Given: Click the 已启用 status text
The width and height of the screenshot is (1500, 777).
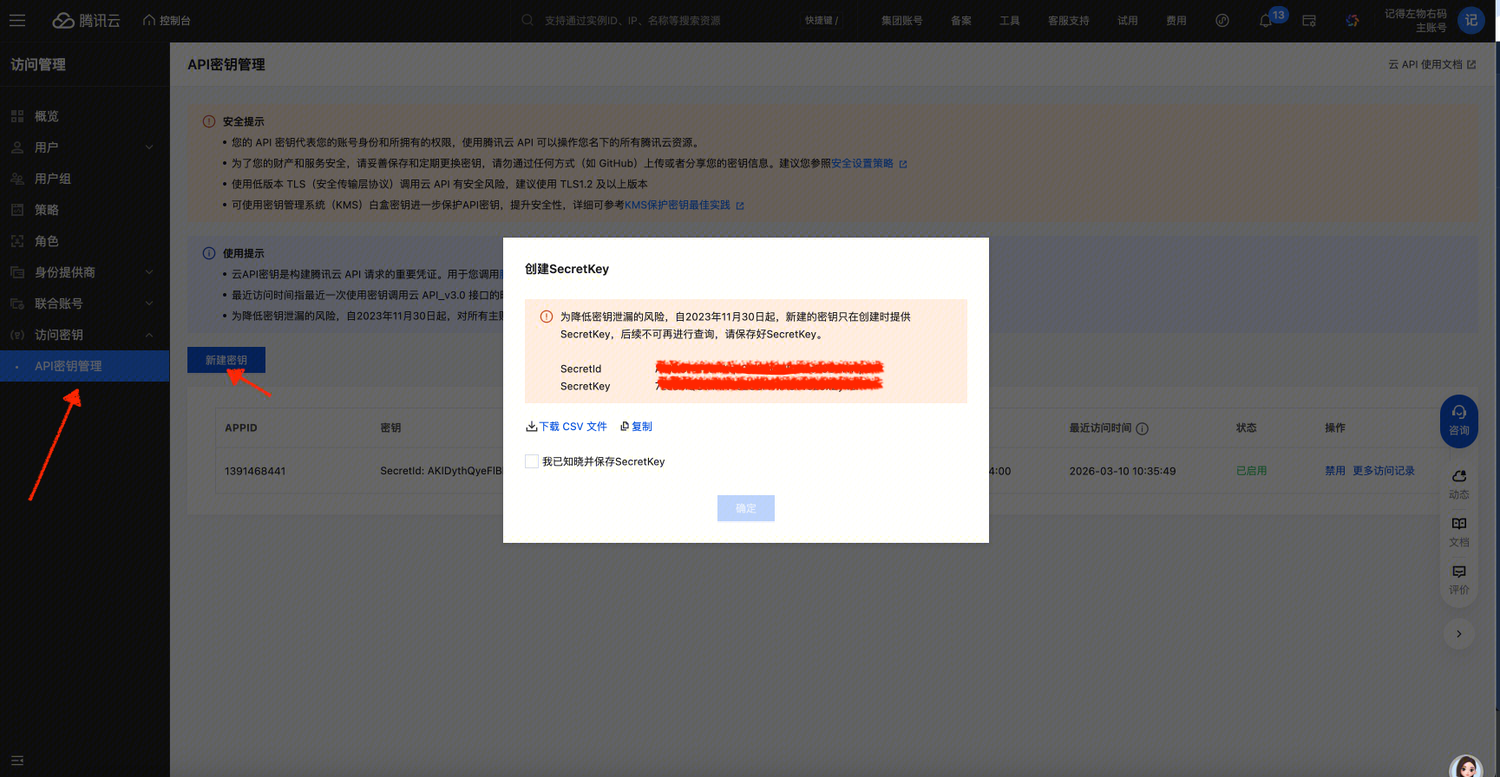Looking at the screenshot, I should [1251, 471].
